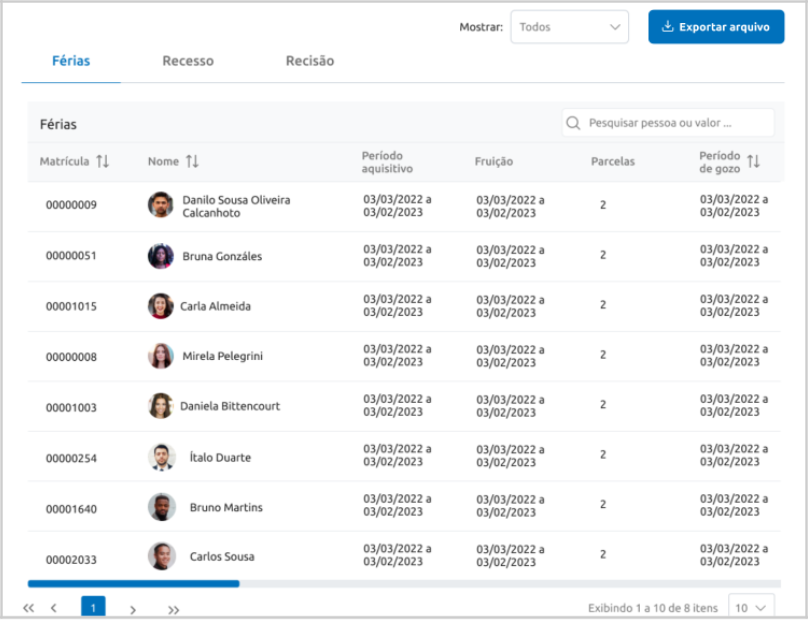Screen dimensions: 808x620
Task: Go to next page arrow
Action: coord(133,608)
